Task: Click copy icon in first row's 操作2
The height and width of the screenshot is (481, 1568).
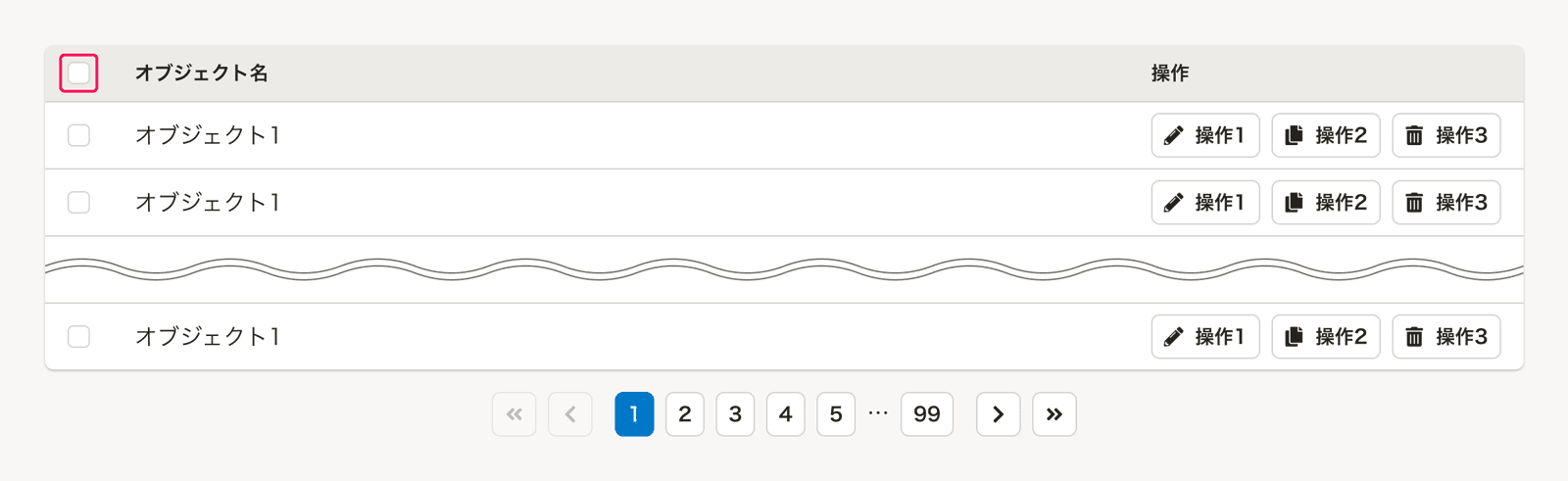Action: (x=1294, y=135)
